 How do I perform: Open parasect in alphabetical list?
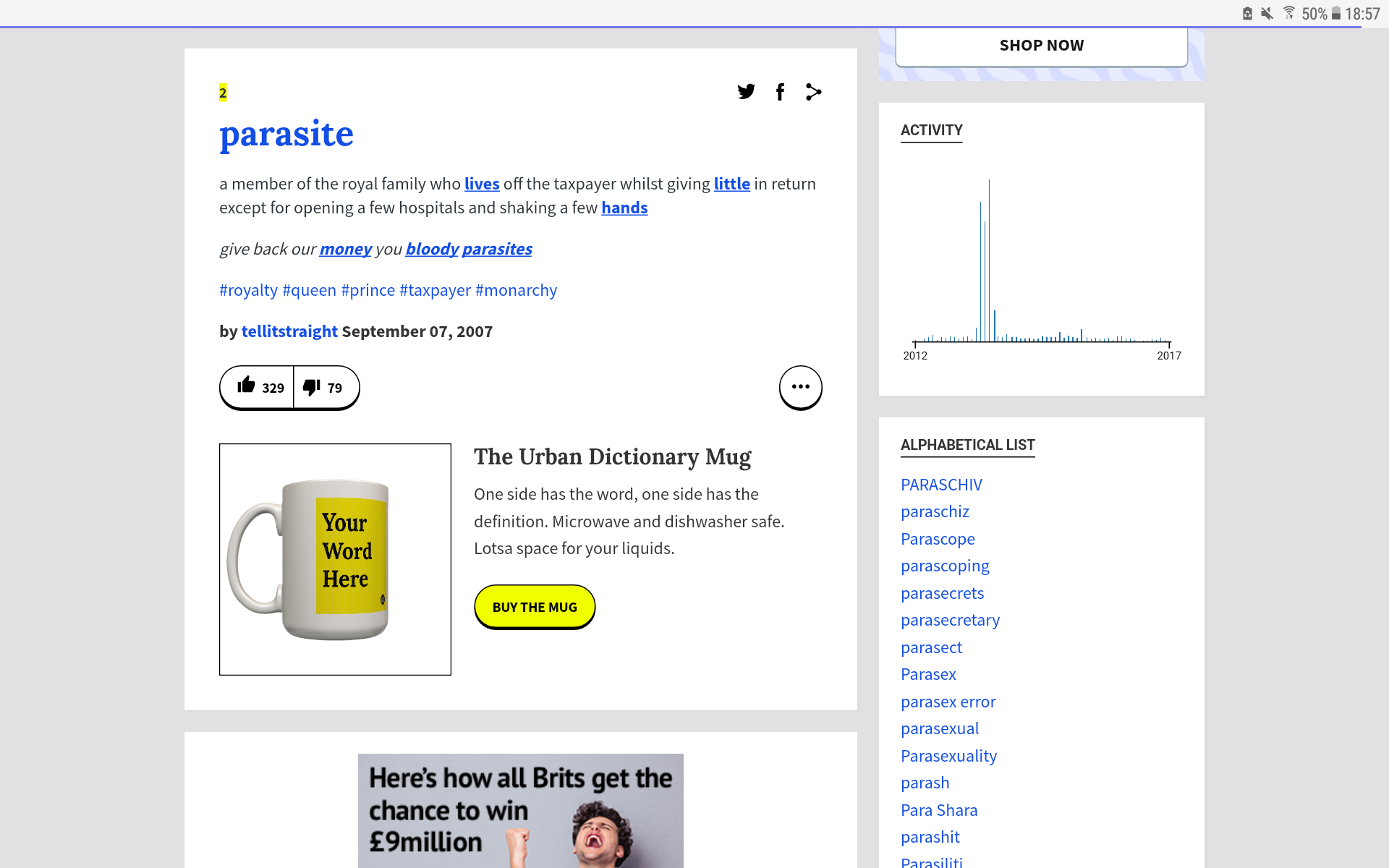click(x=931, y=647)
